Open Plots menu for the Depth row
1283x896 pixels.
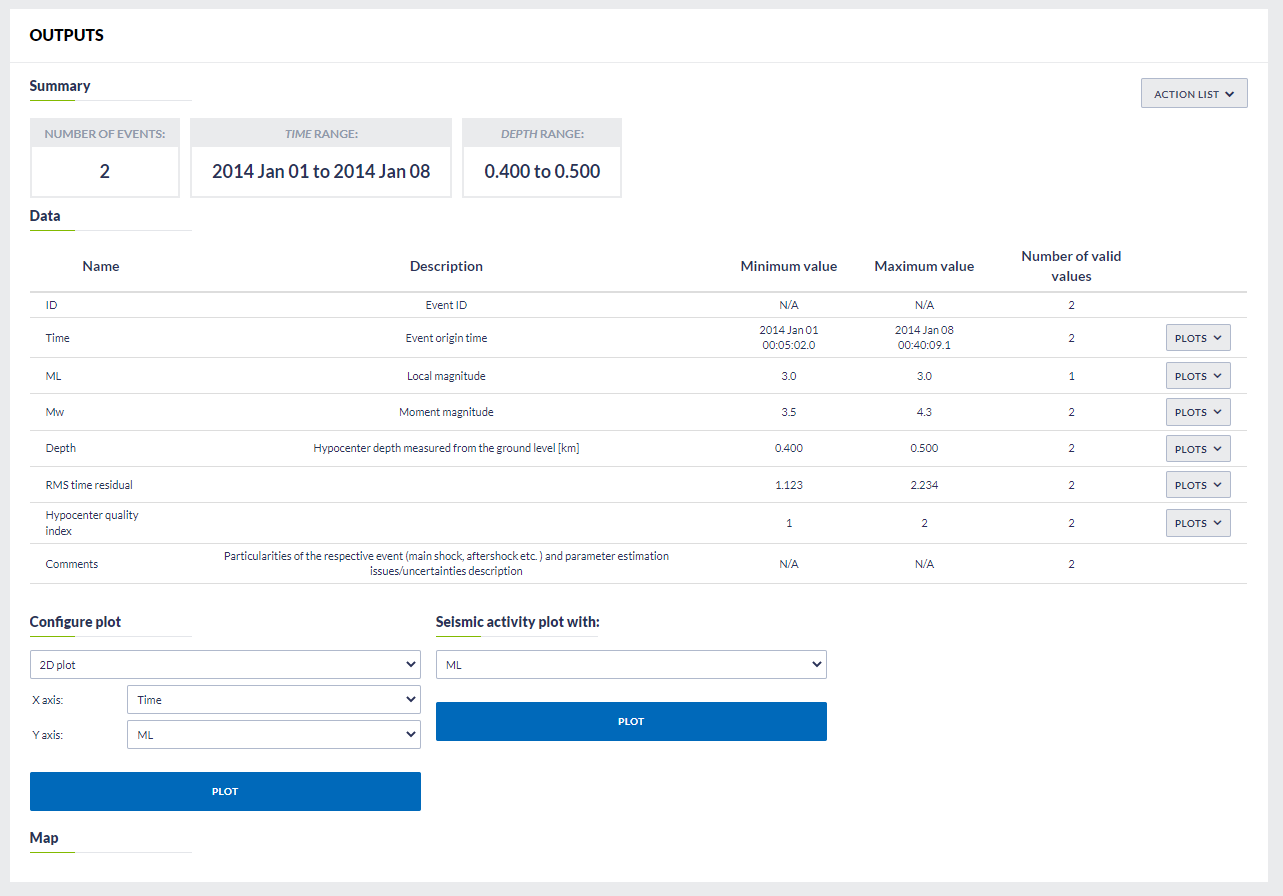pyautogui.click(x=1197, y=449)
